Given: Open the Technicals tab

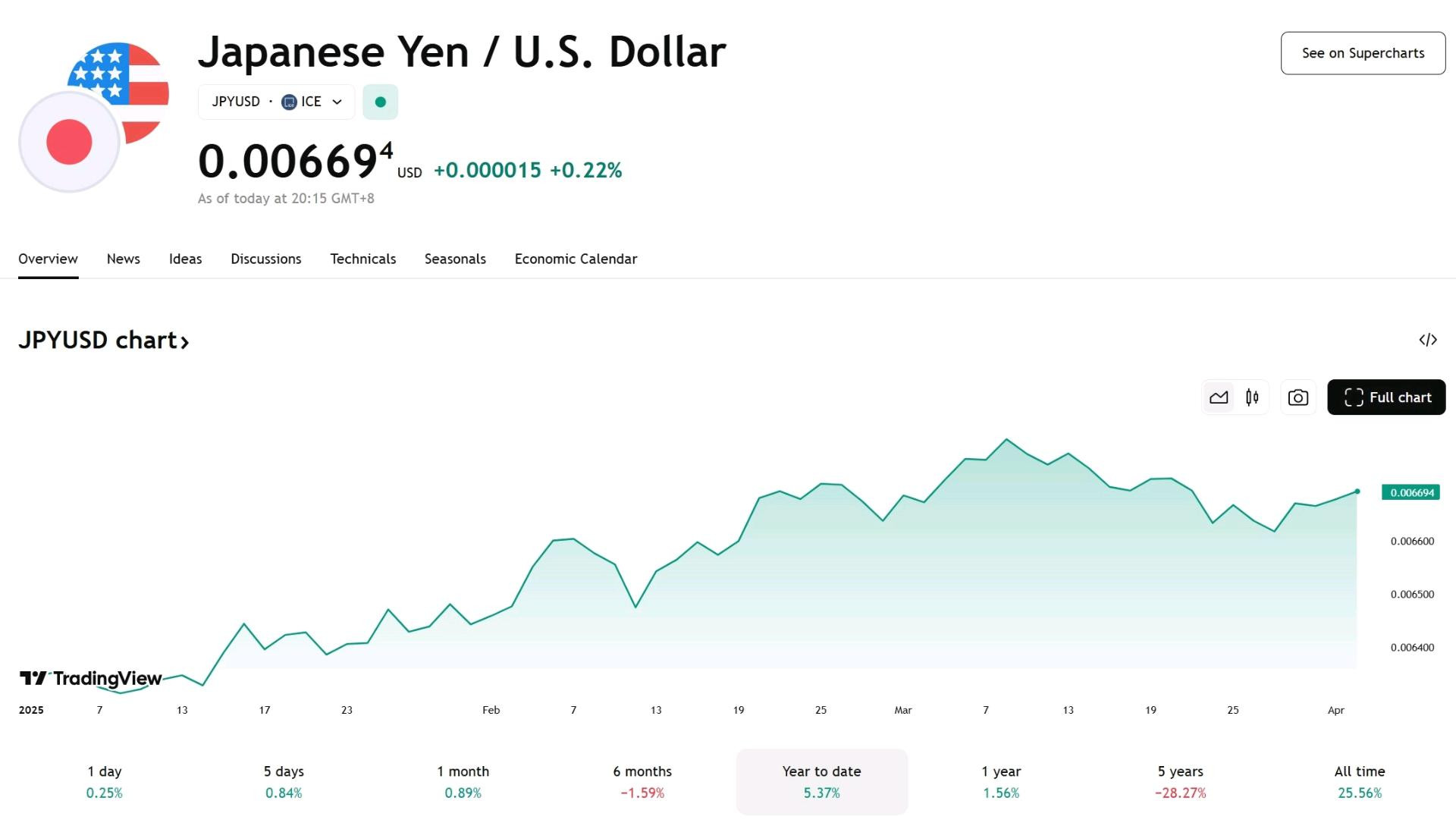Looking at the screenshot, I should click(363, 259).
